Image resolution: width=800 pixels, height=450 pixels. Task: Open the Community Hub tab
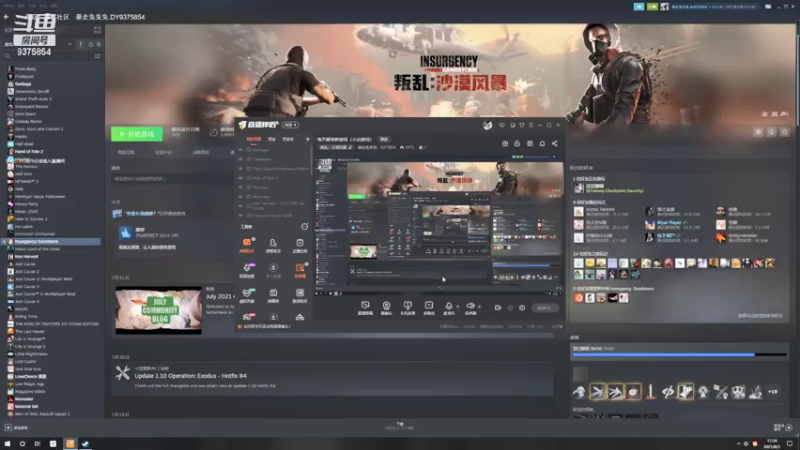(163, 152)
